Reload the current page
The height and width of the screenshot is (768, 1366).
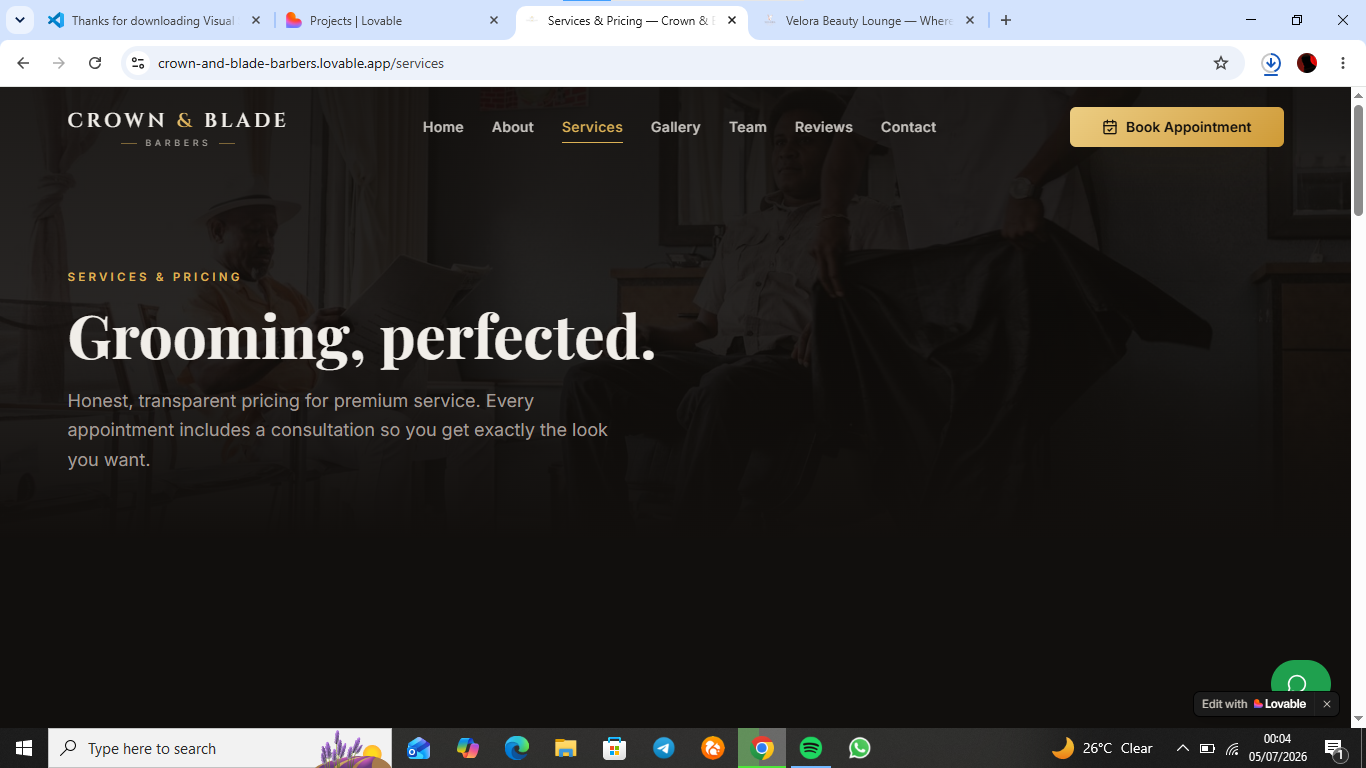95,63
